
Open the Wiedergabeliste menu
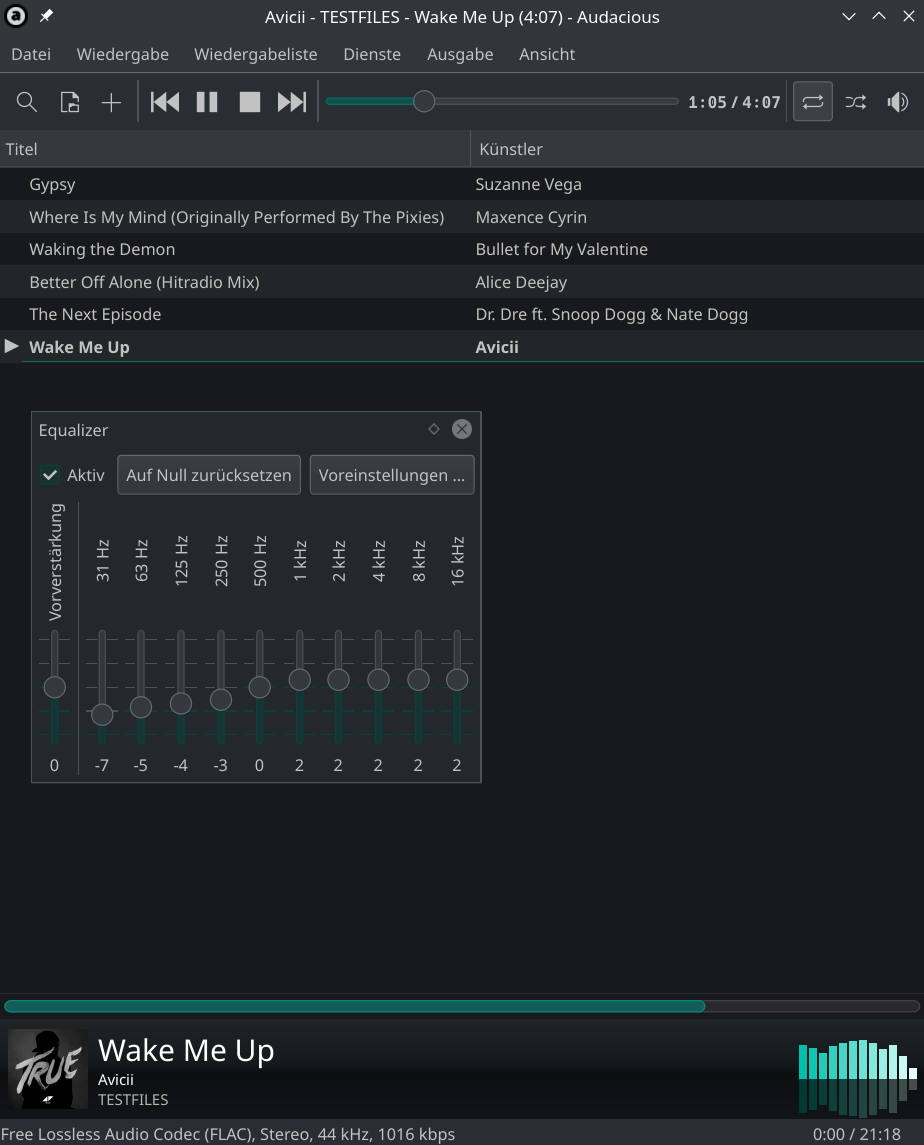[256, 55]
